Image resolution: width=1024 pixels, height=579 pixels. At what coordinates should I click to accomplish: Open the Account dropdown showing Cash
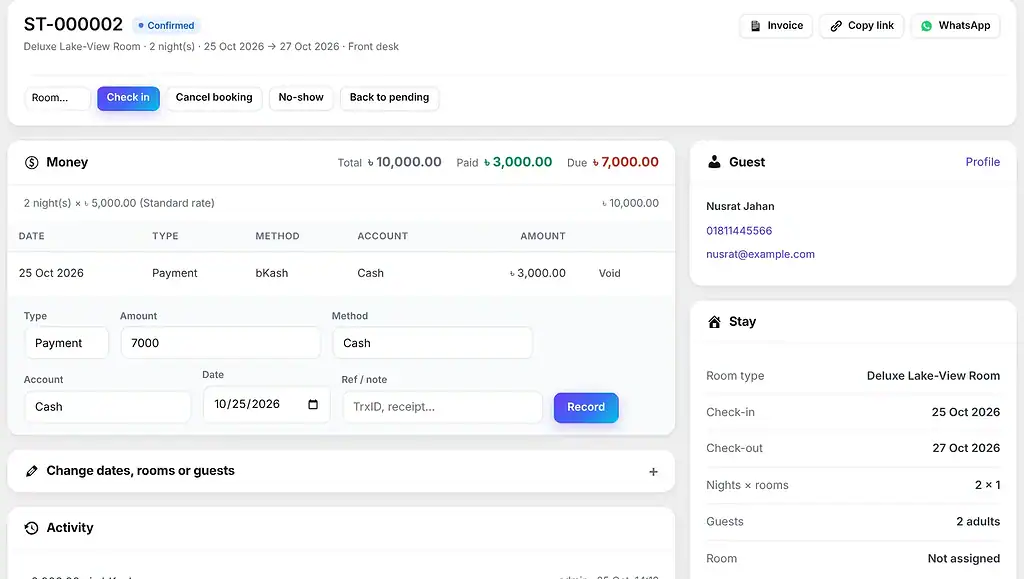[x=108, y=407]
